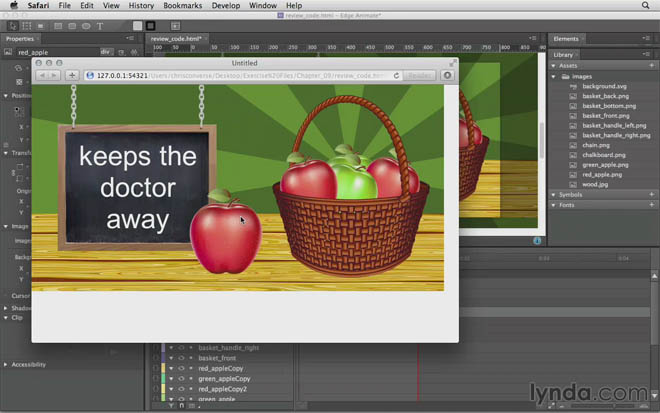Click Safari add bookmark plus button
Screen dimensions: 660x413
pyautogui.click(x=72, y=75)
